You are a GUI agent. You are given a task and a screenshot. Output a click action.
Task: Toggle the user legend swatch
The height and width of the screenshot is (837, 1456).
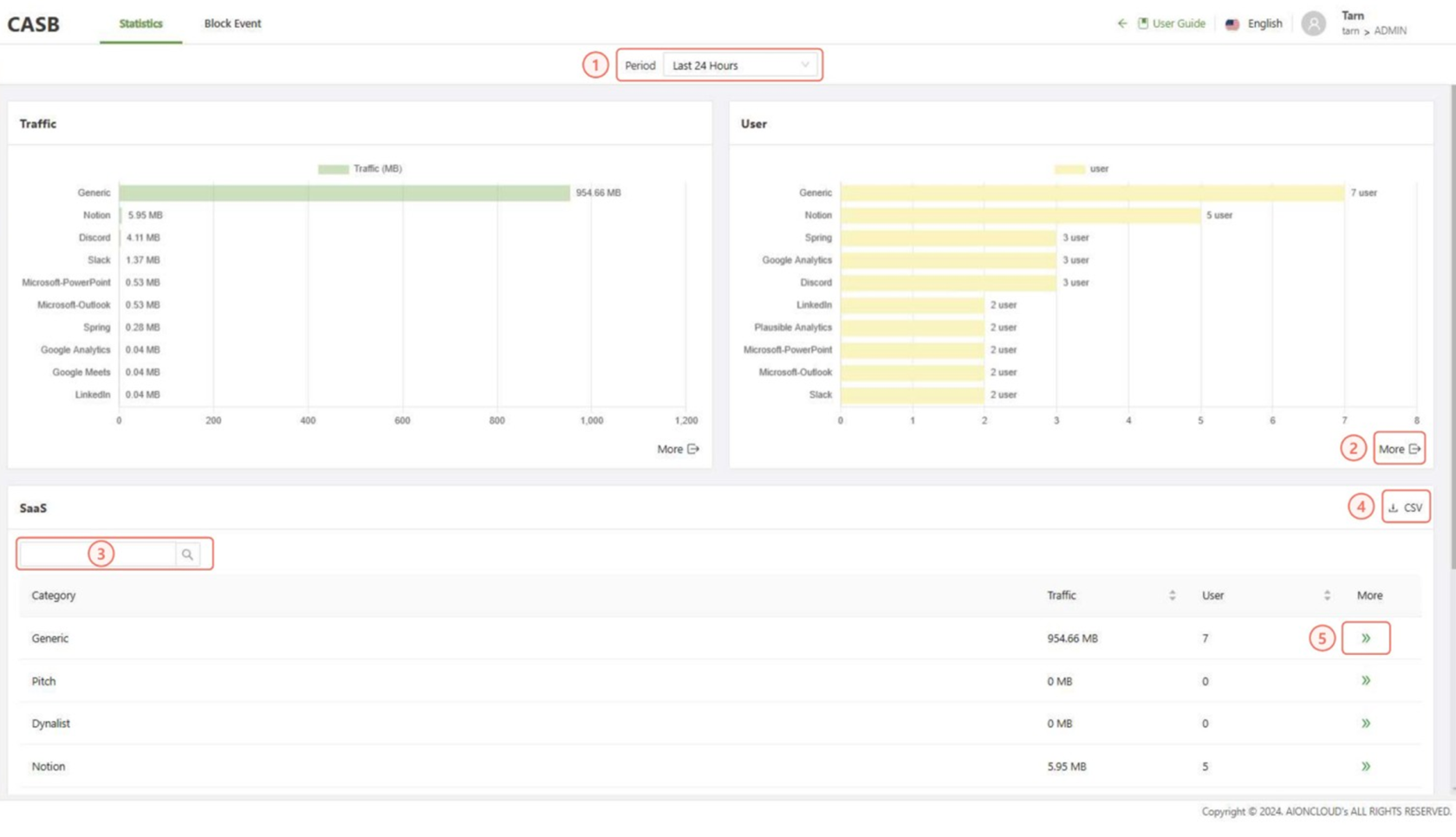click(1069, 169)
